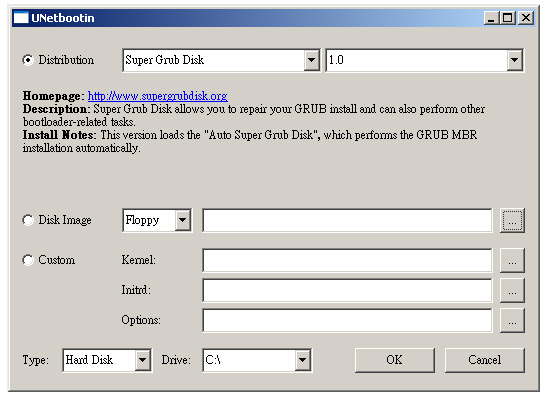Focus the Options input field
This screenshot has height=398, width=545.
click(x=347, y=320)
